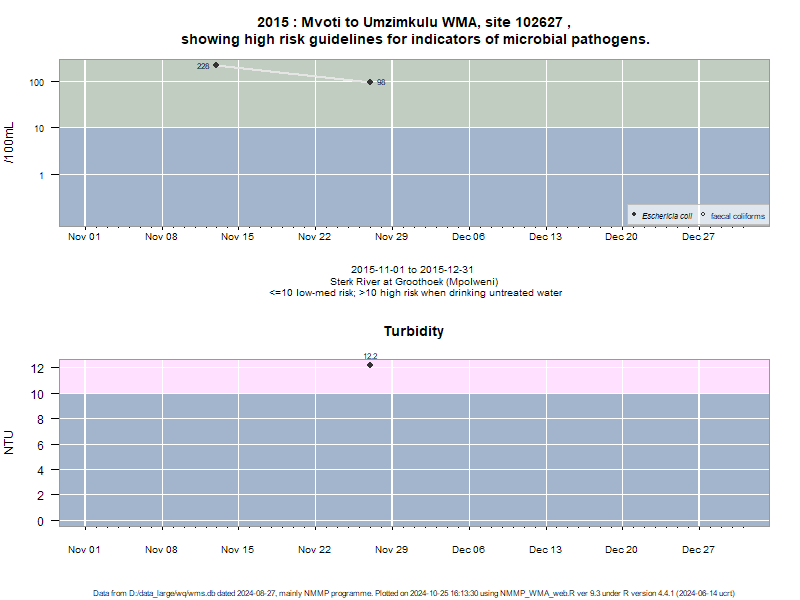Viewport: 800px width, 600px height.
Task: Click the Escherichia coli legend marker
Action: [634, 215]
